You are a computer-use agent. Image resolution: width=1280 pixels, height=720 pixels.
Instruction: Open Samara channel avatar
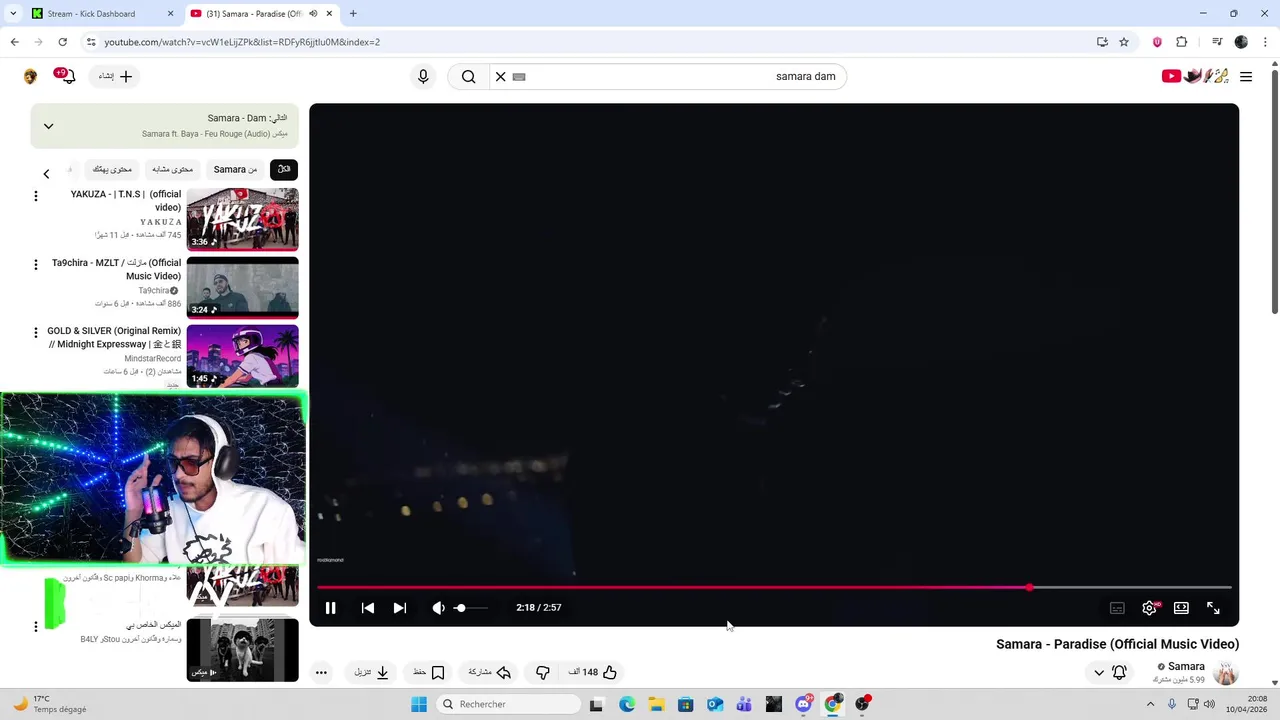pos(1225,672)
